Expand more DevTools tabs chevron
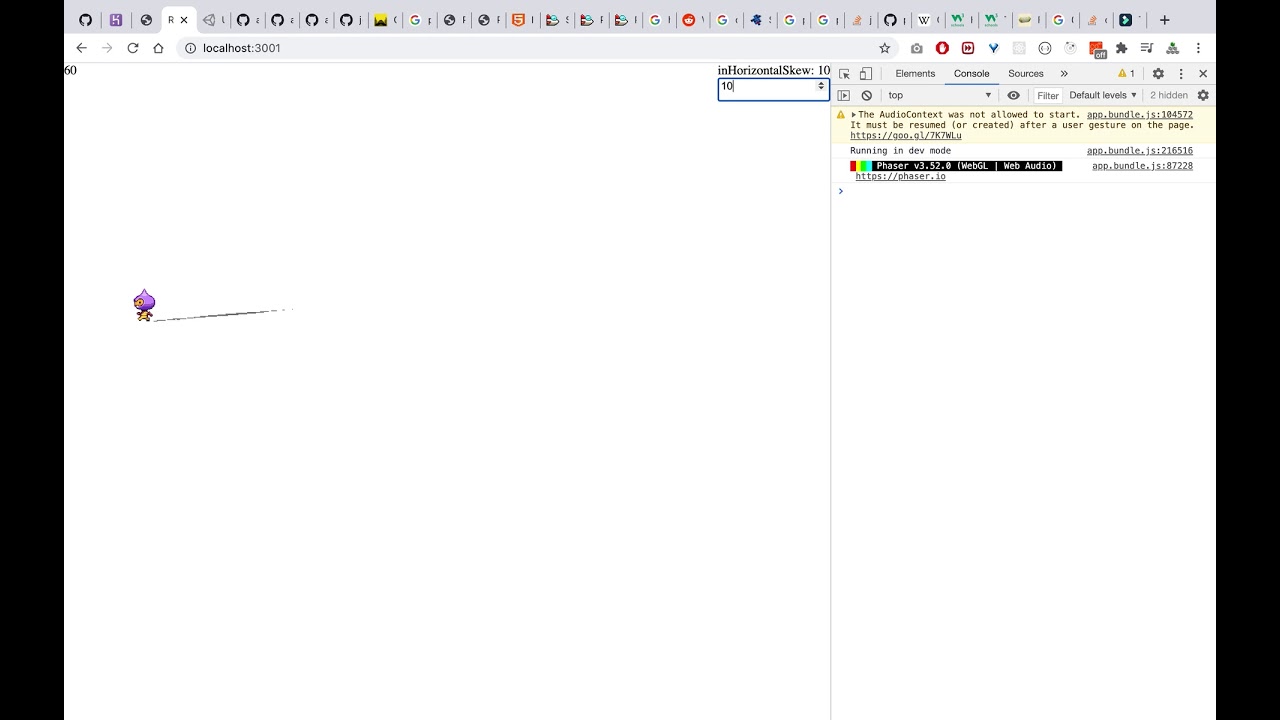 tap(1064, 74)
